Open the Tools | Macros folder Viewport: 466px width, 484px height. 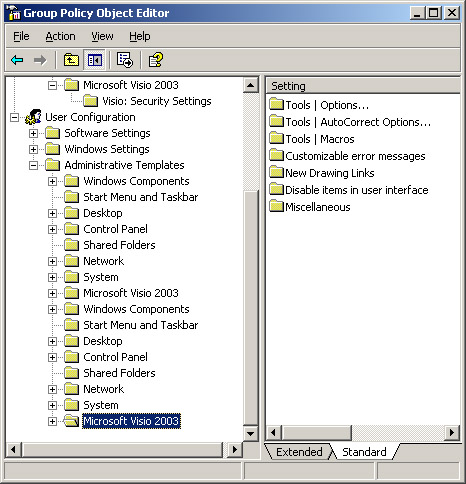pos(312,139)
